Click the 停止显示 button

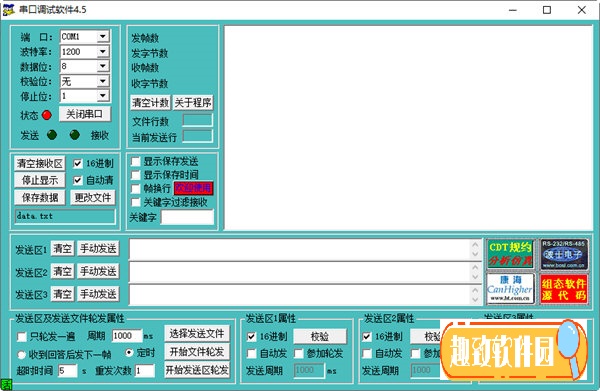[40, 180]
